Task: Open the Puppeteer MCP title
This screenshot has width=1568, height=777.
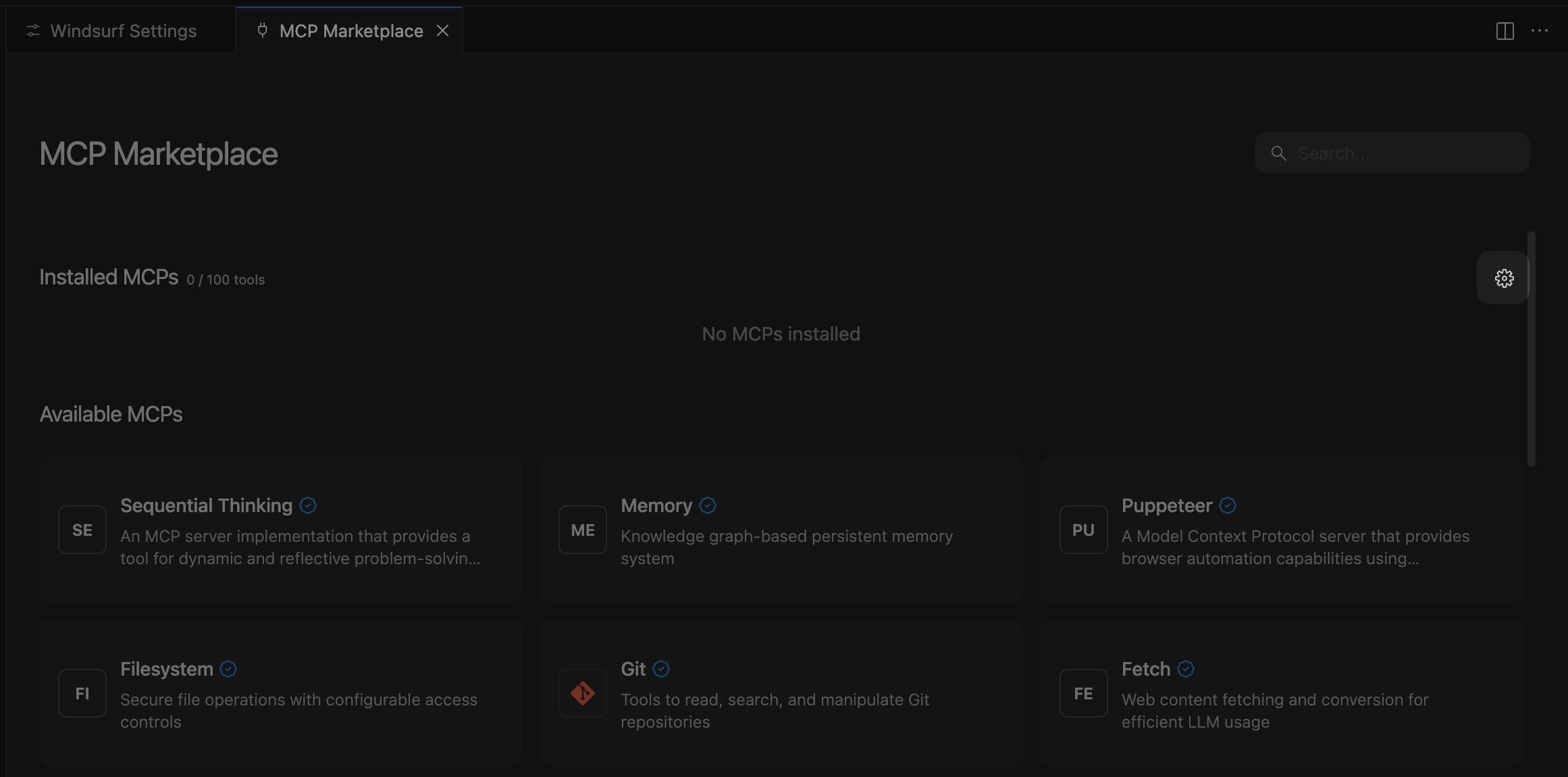Action: click(1166, 505)
